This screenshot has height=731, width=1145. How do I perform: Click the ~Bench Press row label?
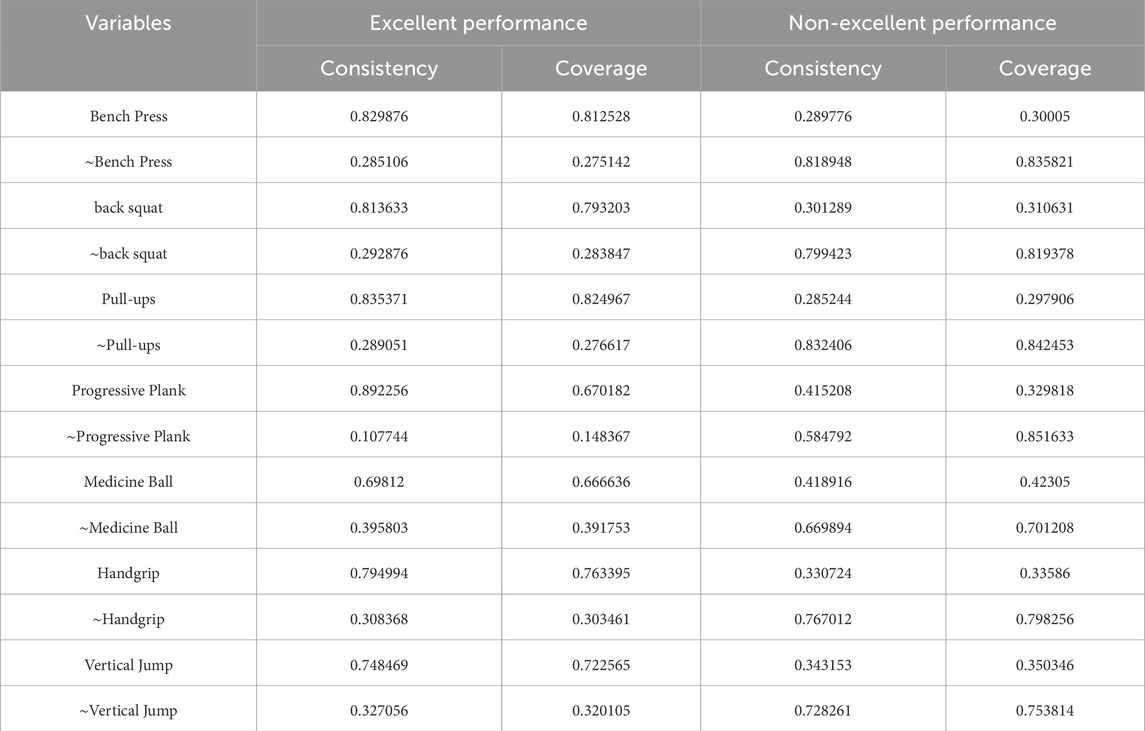pyautogui.click(x=128, y=162)
